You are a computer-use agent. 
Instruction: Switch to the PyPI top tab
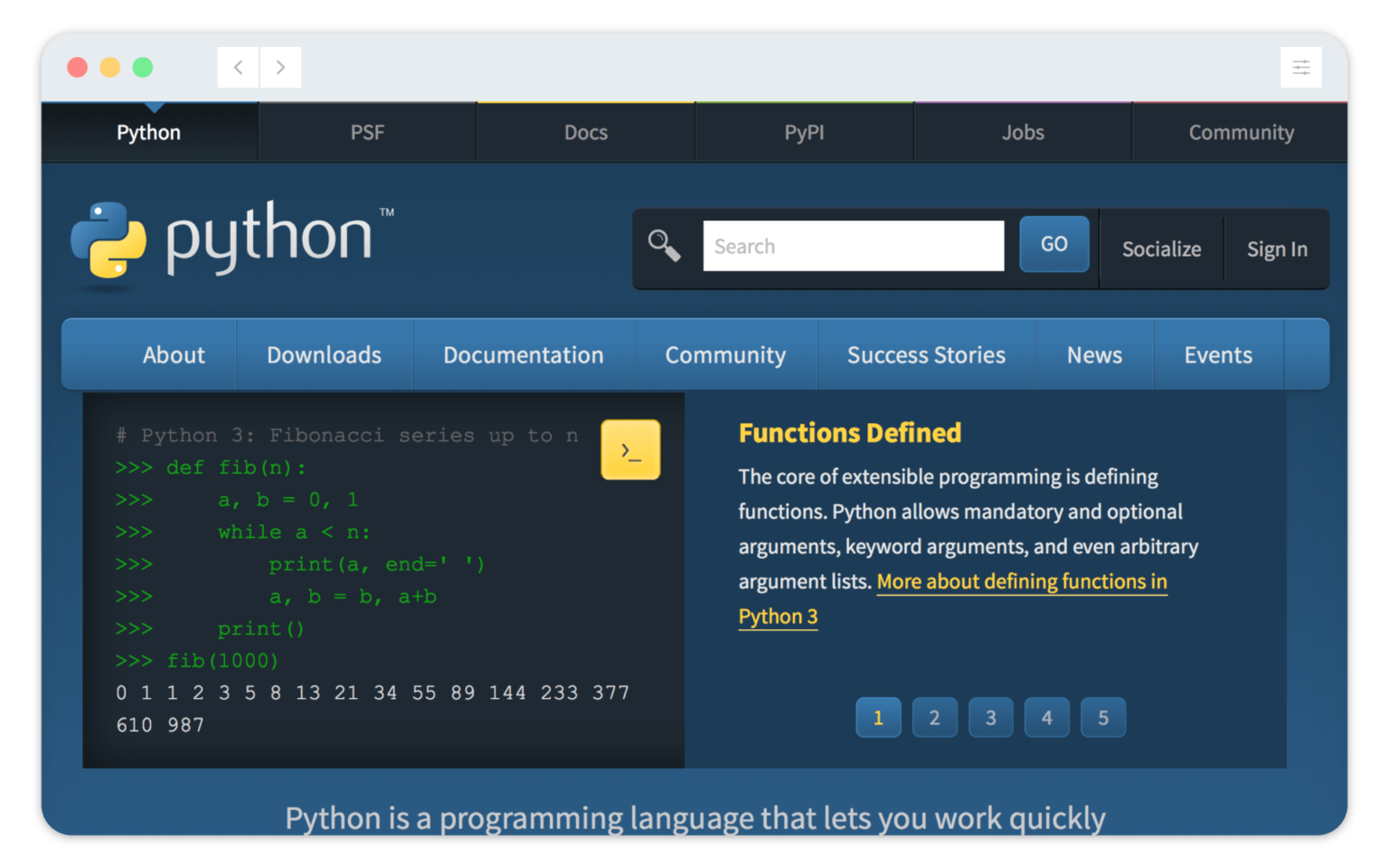click(x=804, y=133)
